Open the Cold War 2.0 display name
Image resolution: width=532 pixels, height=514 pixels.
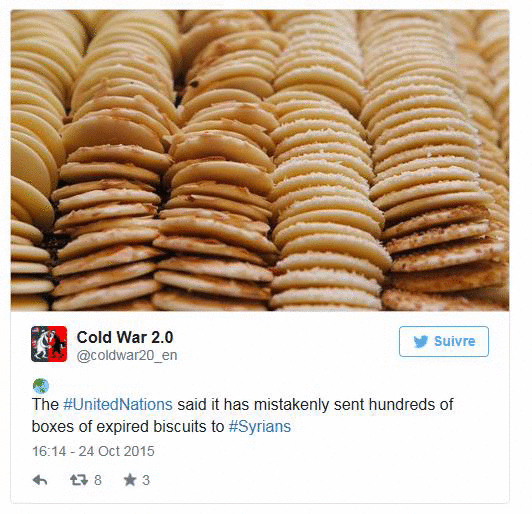coord(125,337)
